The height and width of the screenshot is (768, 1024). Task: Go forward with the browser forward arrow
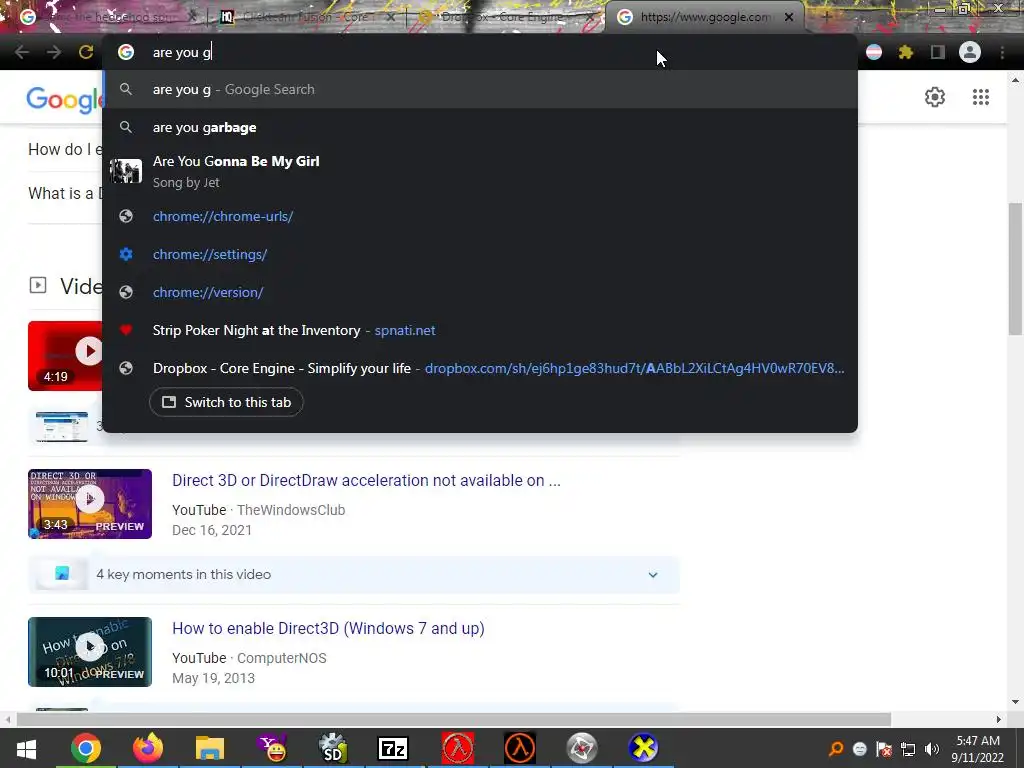tap(54, 52)
